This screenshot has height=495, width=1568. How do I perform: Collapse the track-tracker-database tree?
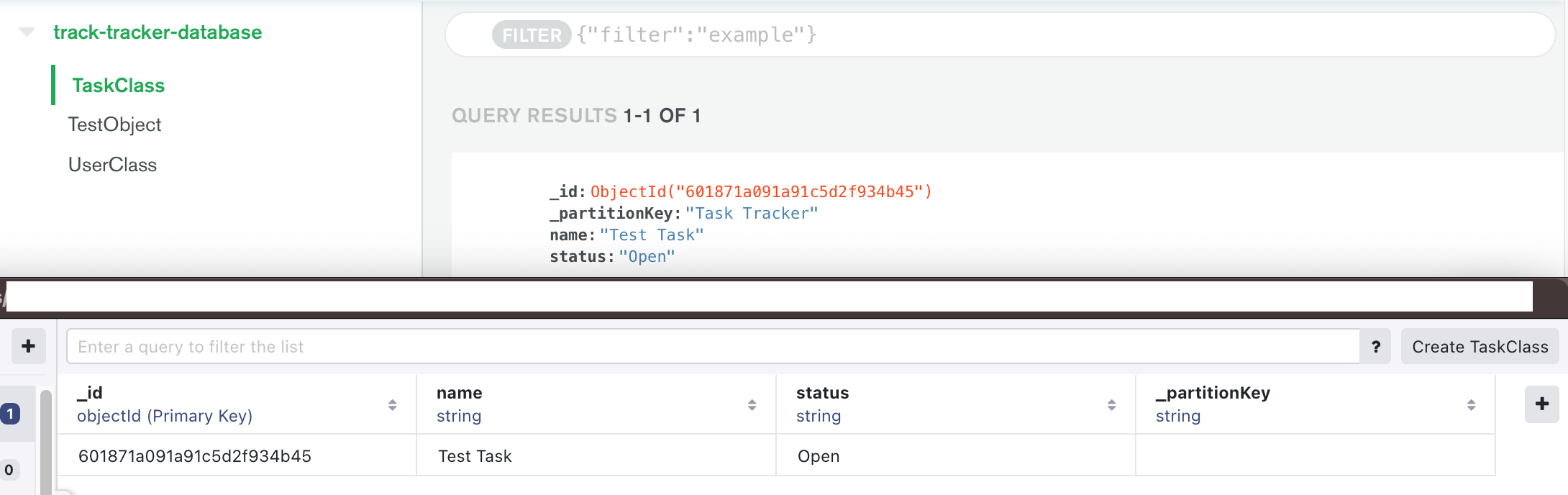[x=27, y=32]
